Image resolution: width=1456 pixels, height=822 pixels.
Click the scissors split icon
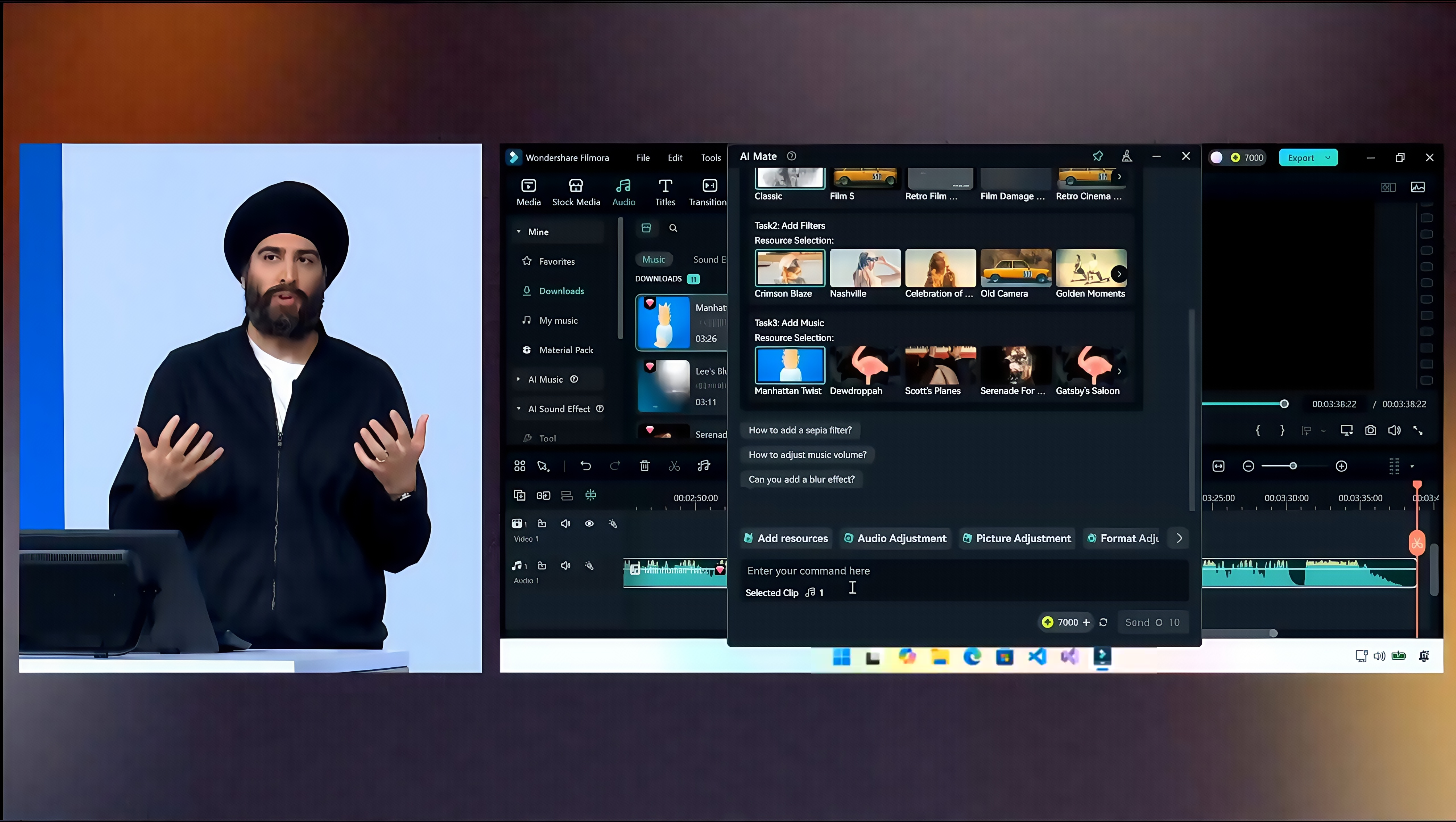tap(674, 466)
